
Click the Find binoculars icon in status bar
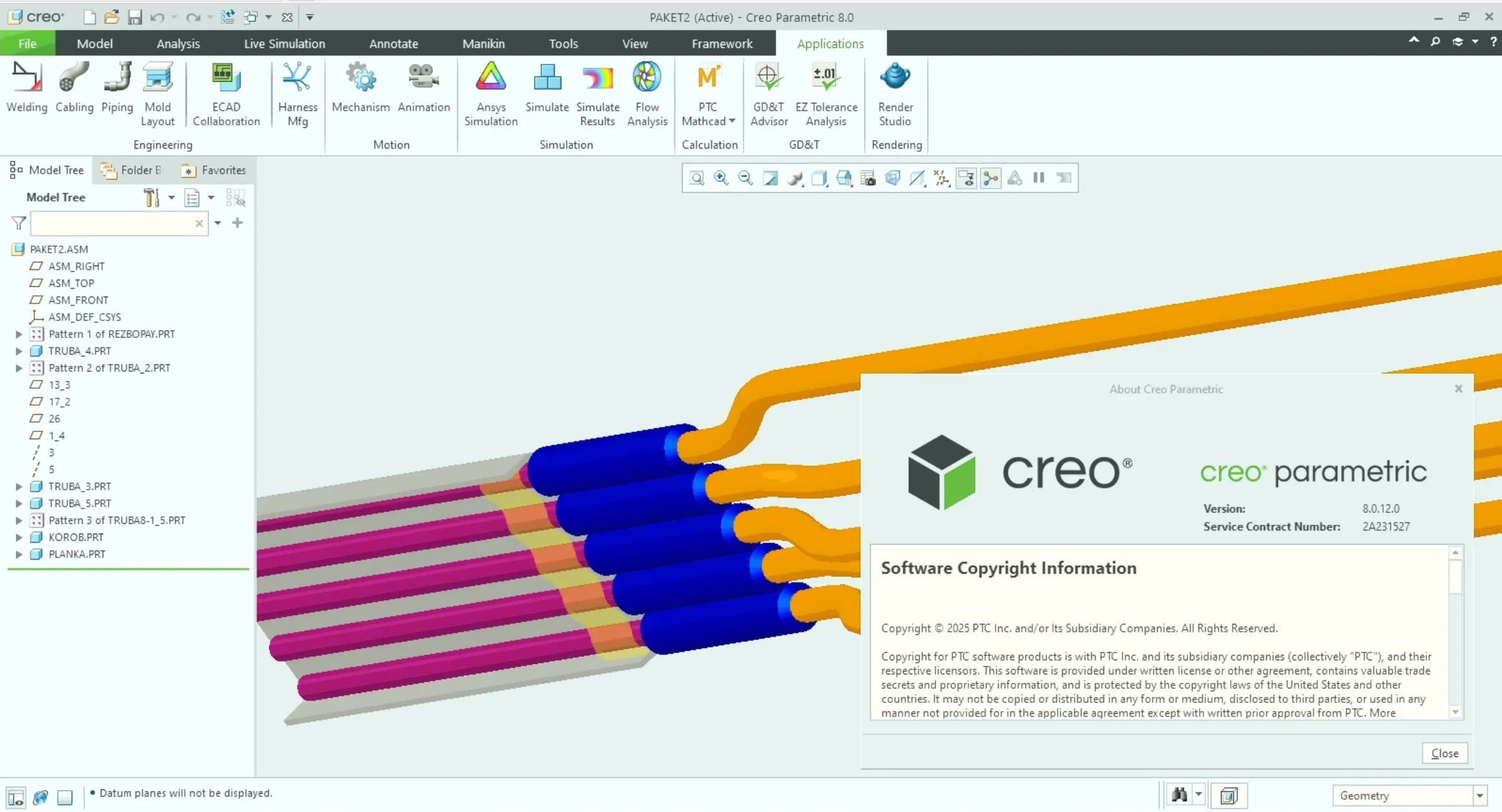coord(1179,795)
